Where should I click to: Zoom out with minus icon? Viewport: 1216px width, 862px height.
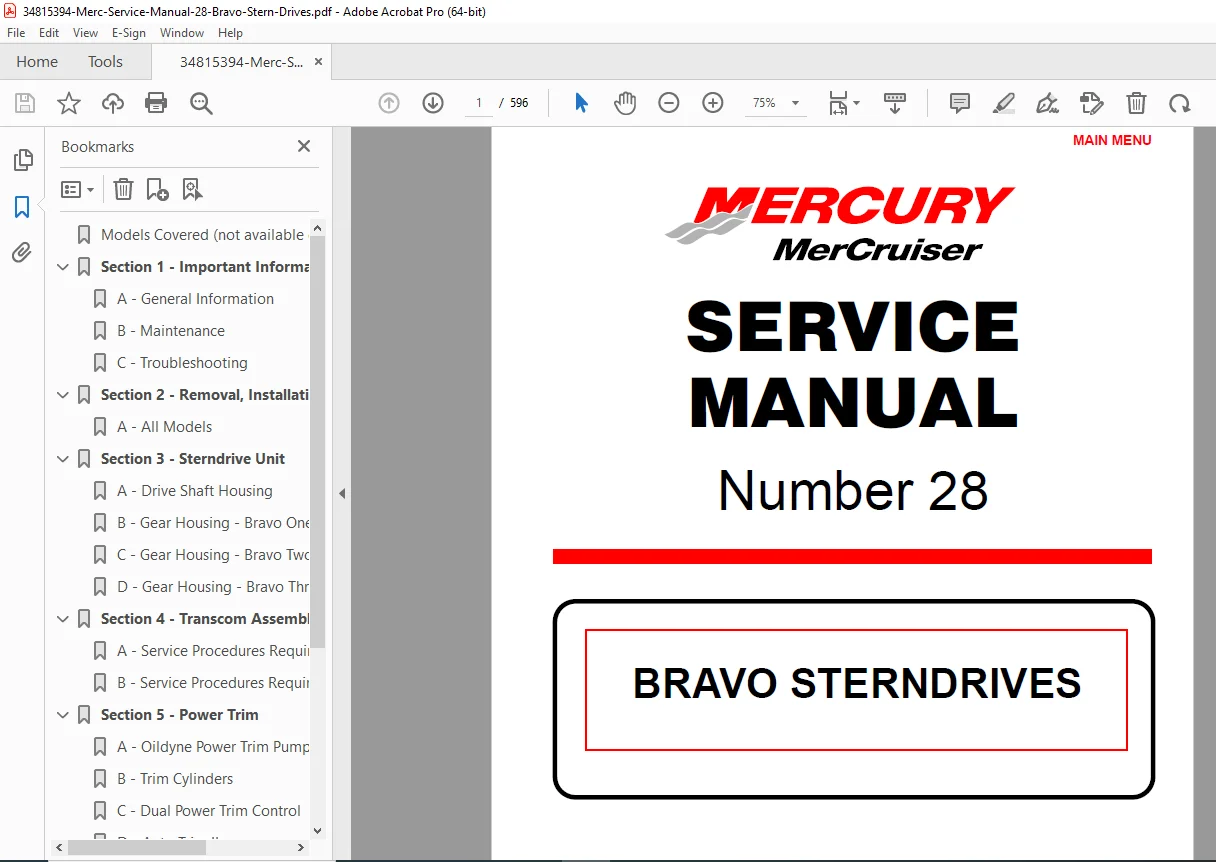[669, 103]
